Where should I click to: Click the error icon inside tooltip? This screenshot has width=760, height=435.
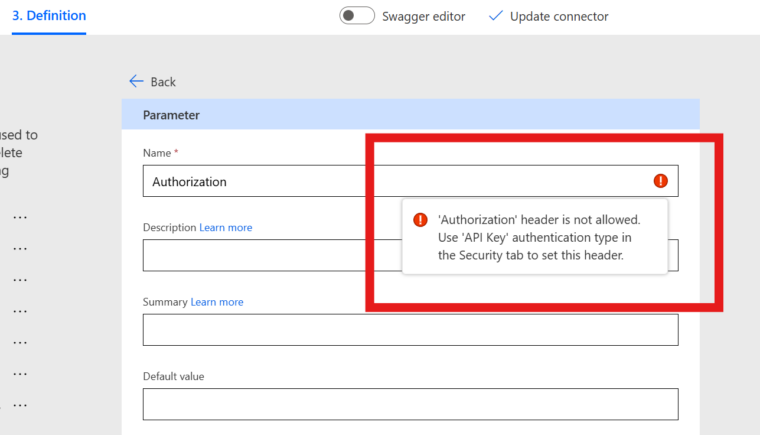coord(420,220)
